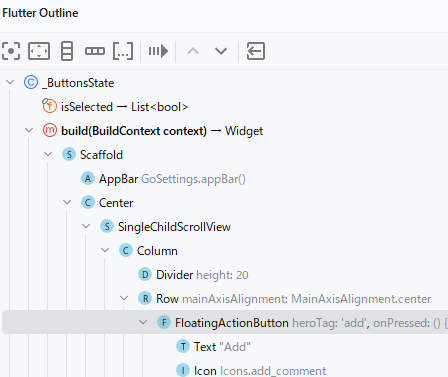
Task: Wrap with Row using toolbar icon
Action: pyautogui.click(x=95, y=51)
